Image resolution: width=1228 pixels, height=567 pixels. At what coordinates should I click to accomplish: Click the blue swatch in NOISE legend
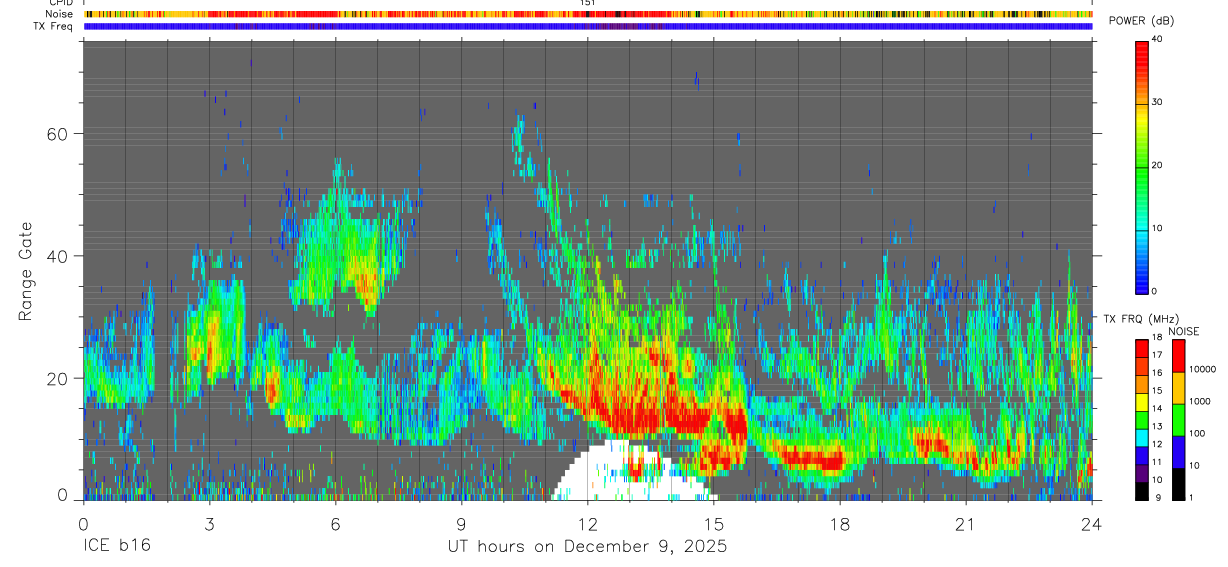[1178, 451]
